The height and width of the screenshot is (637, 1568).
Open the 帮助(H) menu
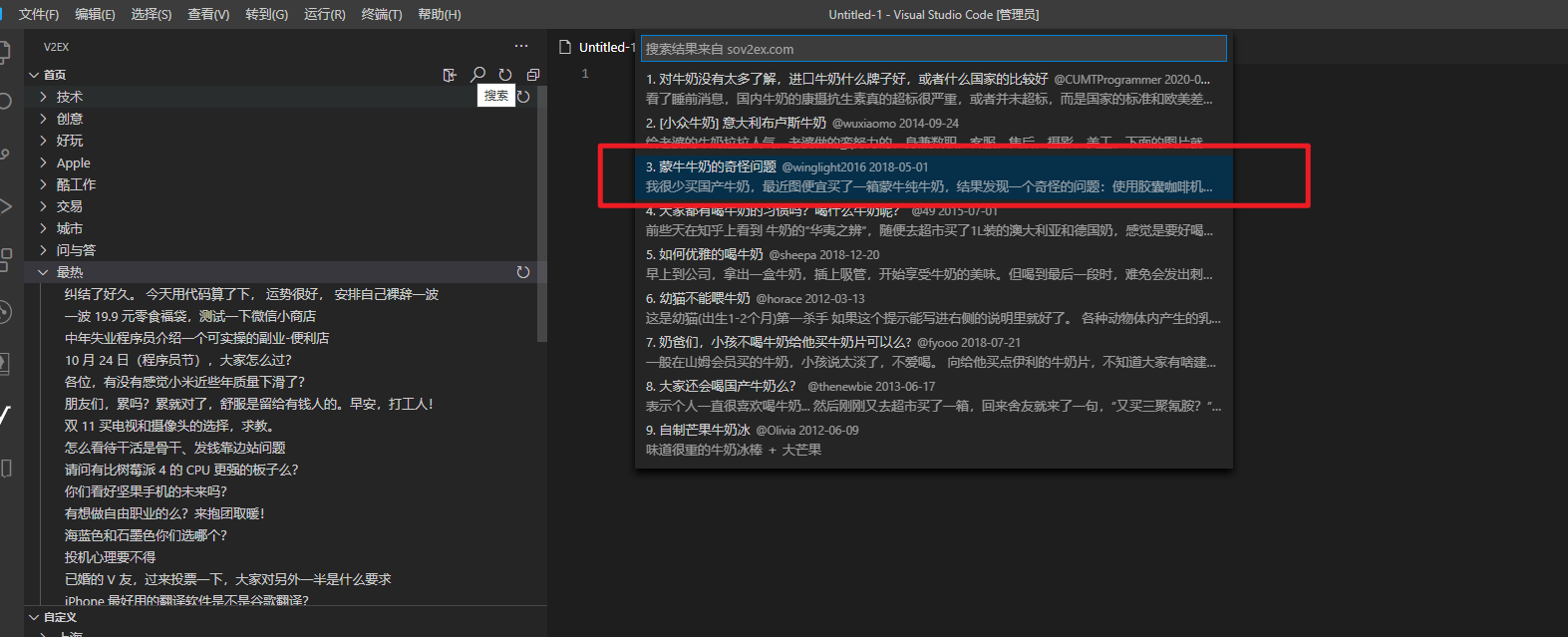click(x=440, y=14)
